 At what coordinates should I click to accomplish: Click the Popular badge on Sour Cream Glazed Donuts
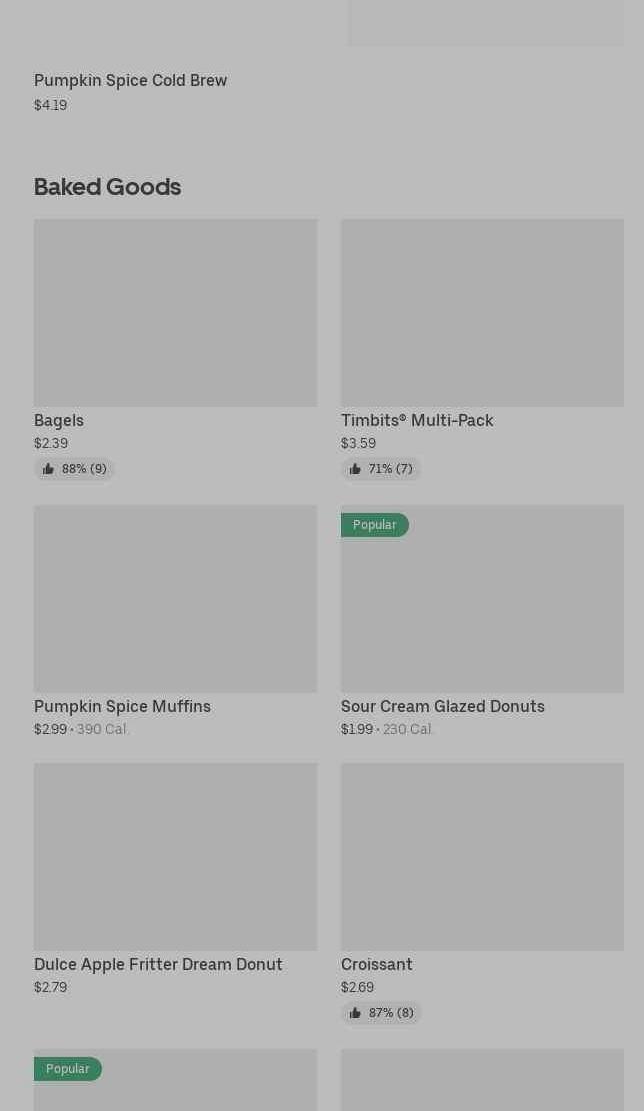[374, 525]
